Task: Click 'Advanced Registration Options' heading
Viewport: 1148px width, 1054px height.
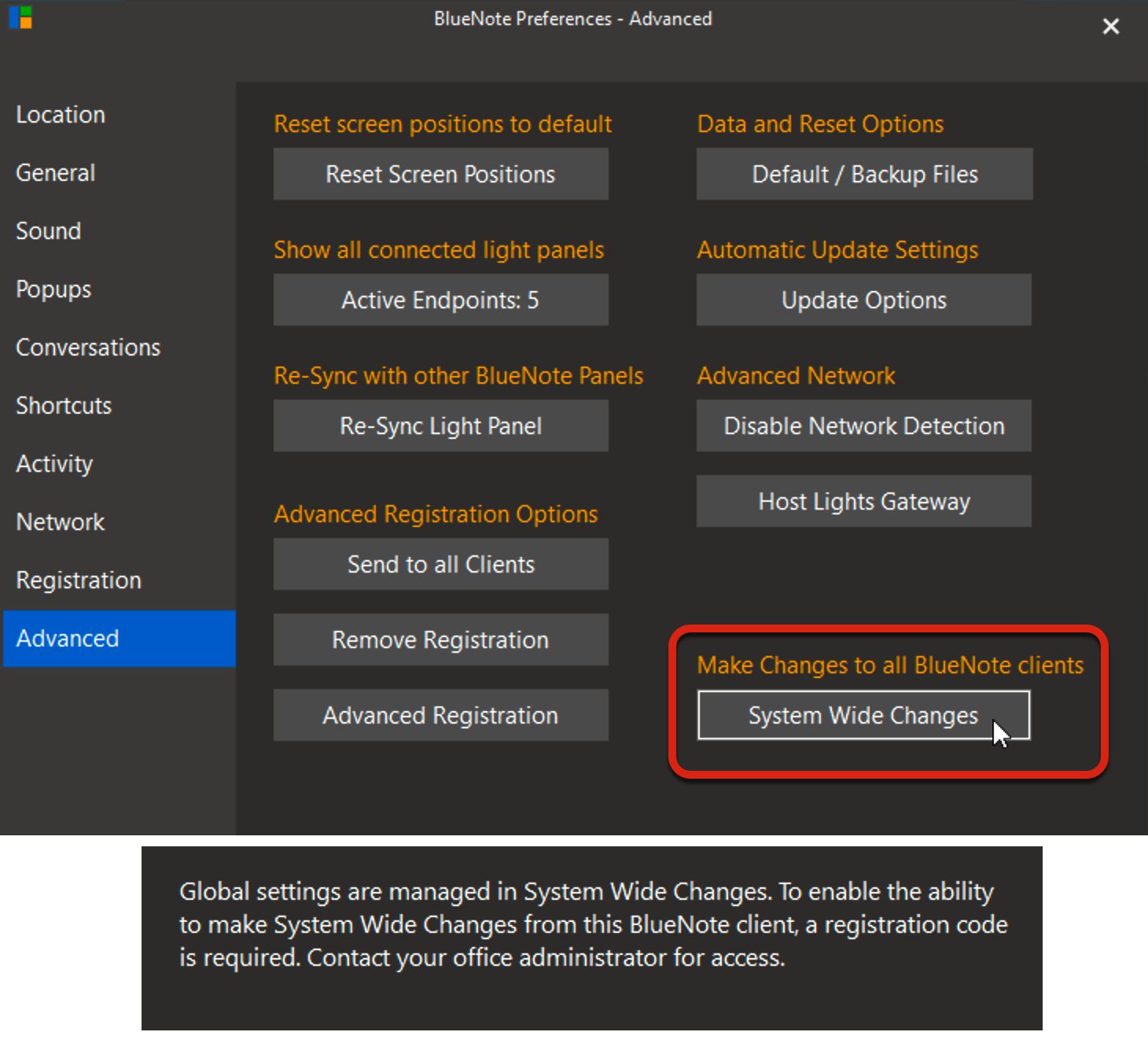Action: [x=436, y=514]
